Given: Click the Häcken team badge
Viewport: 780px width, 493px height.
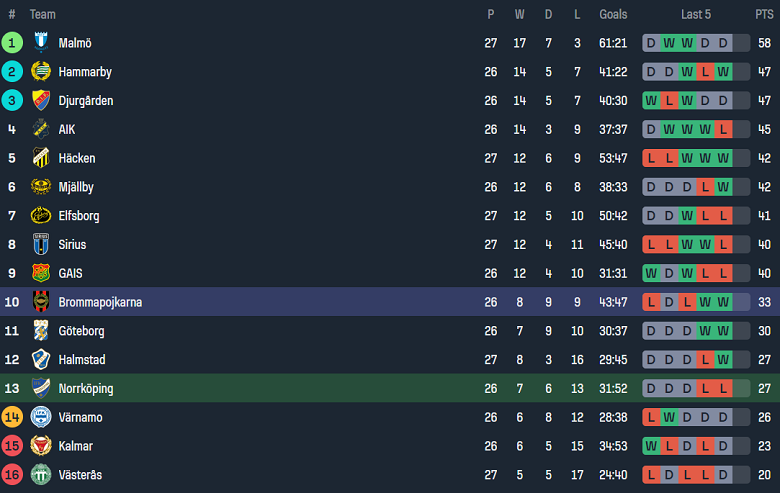Looking at the screenshot, I should point(41,158).
